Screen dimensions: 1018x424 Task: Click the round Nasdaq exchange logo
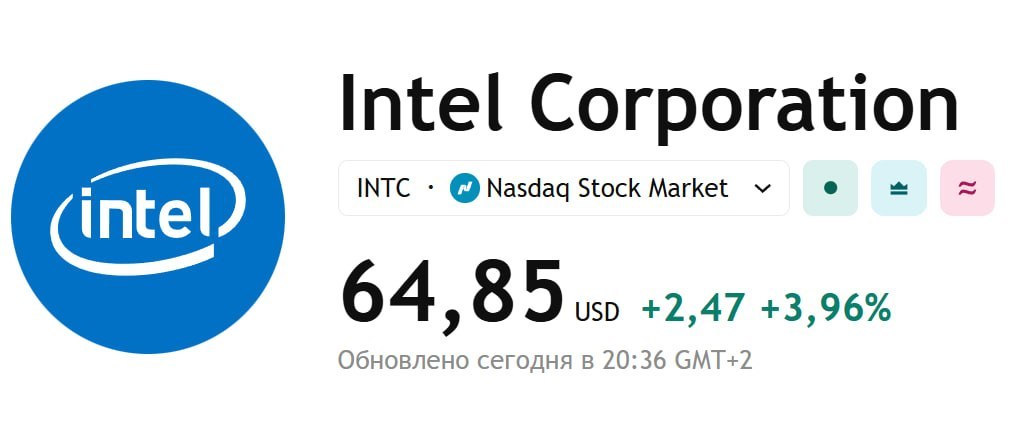point(465,188)
